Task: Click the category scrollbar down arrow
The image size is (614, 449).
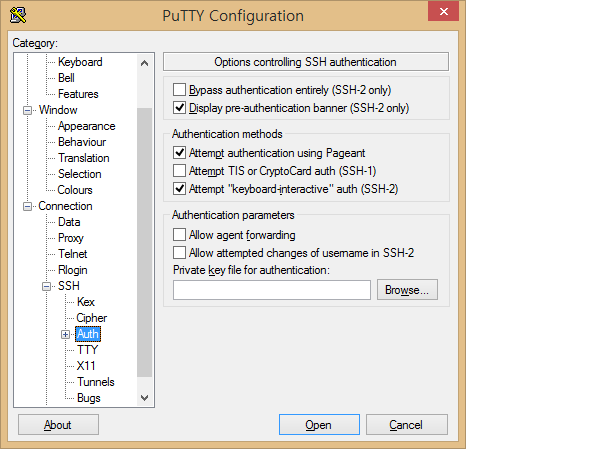Action: coord(144,398)
